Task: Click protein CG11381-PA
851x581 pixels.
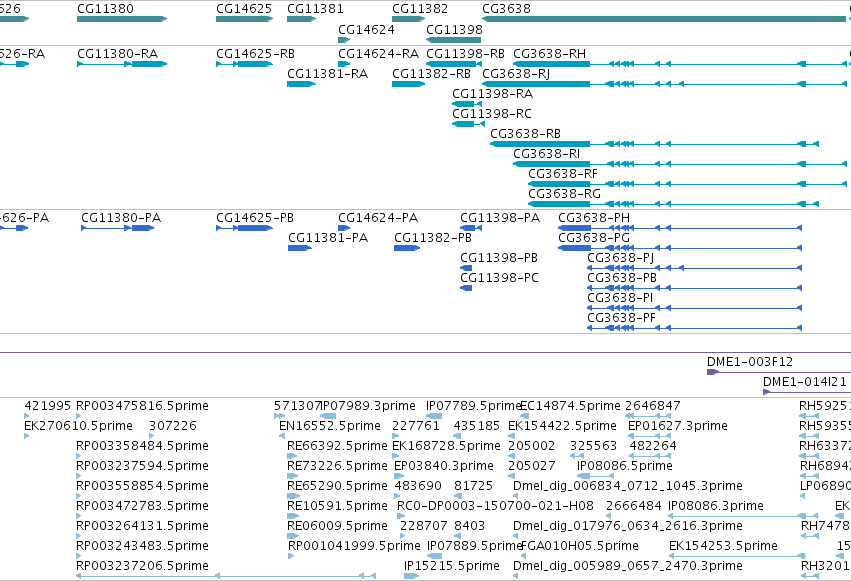Action: (x=300, y=248)
